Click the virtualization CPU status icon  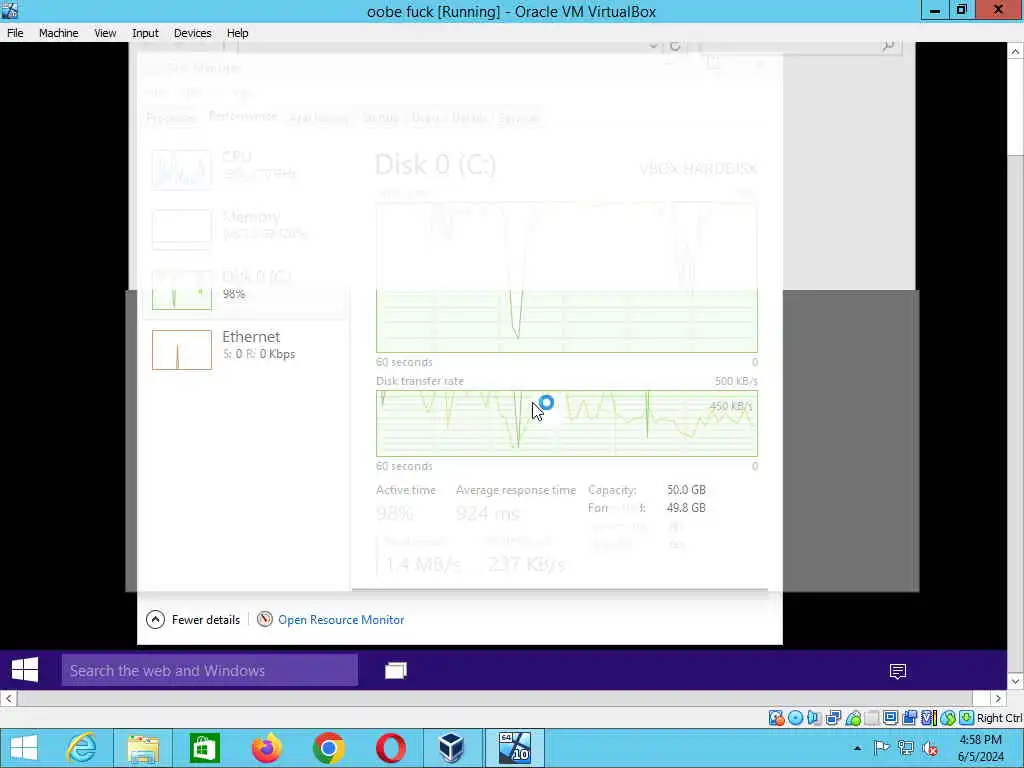(929, 718)
